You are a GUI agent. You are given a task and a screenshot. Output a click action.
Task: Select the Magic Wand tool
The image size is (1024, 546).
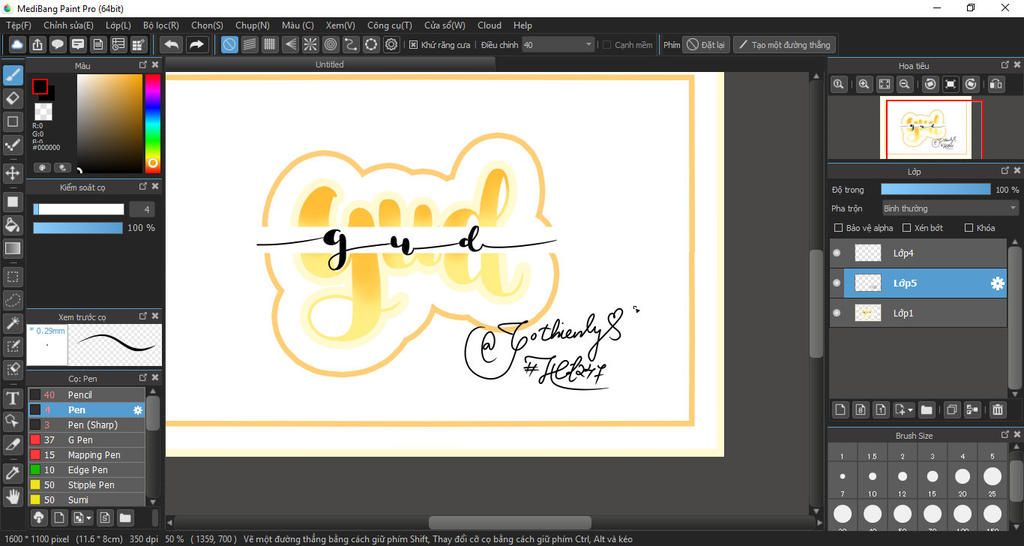[x=12, y=323]
